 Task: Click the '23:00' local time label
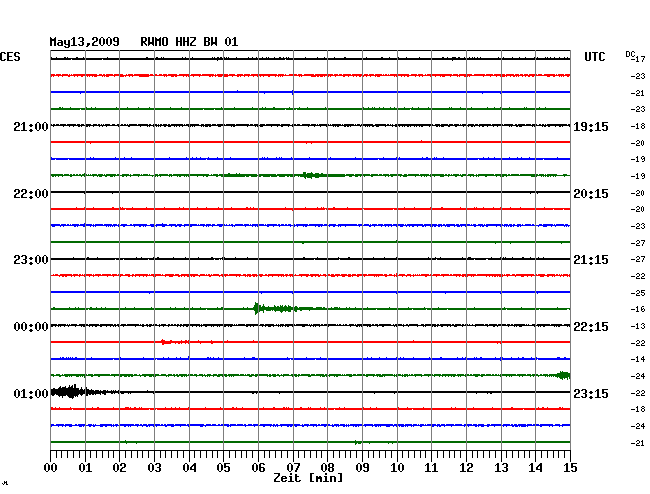[31, 260]
